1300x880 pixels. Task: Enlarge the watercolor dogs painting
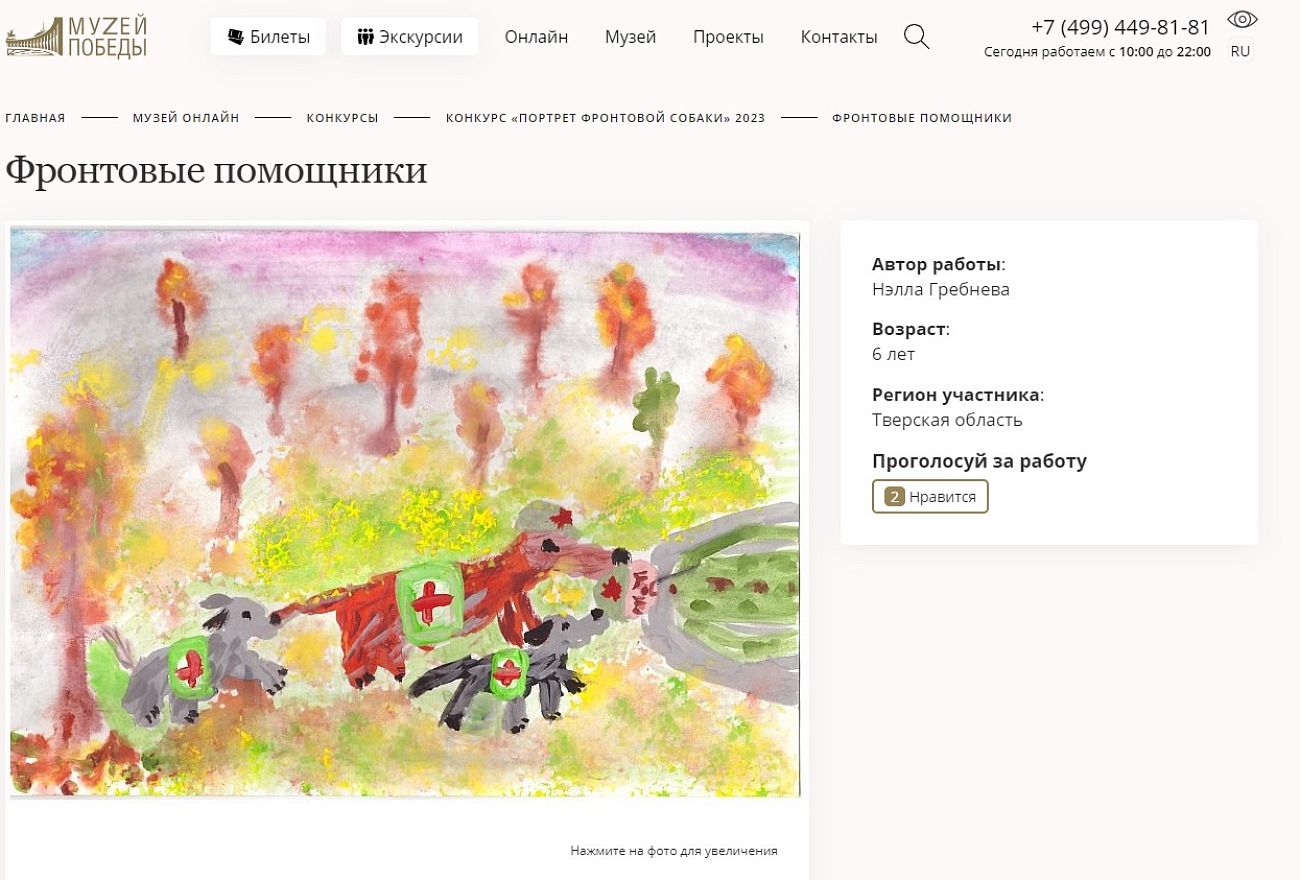pos(405,511)
